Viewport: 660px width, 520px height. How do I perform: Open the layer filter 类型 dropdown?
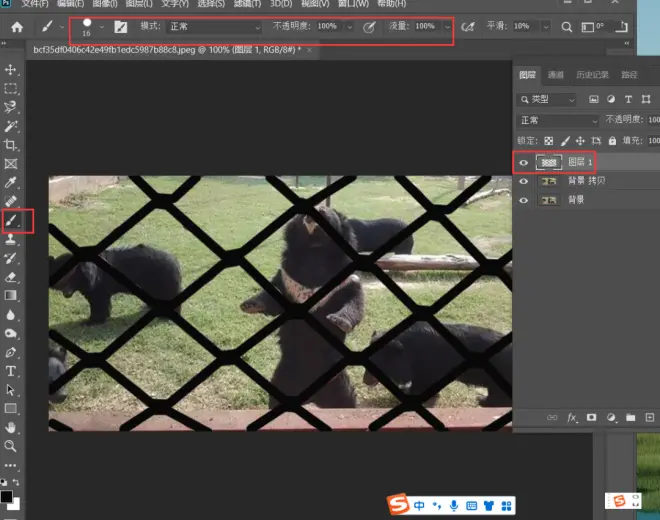click(x=546, y=99)
